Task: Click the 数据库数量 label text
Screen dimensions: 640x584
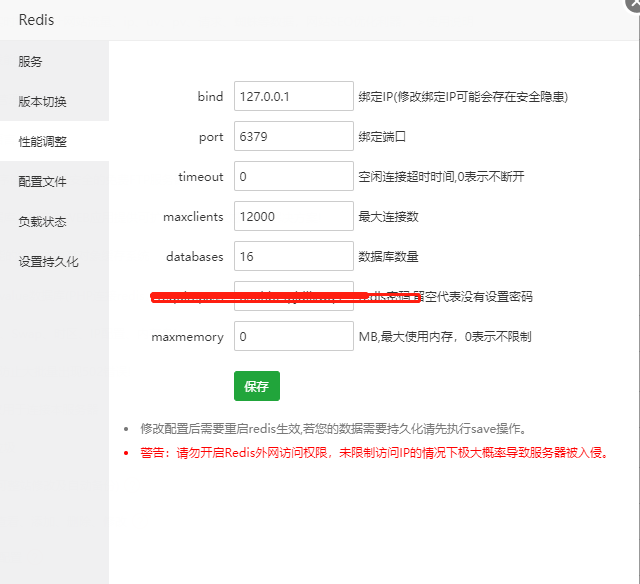Action: click(388, 257)
